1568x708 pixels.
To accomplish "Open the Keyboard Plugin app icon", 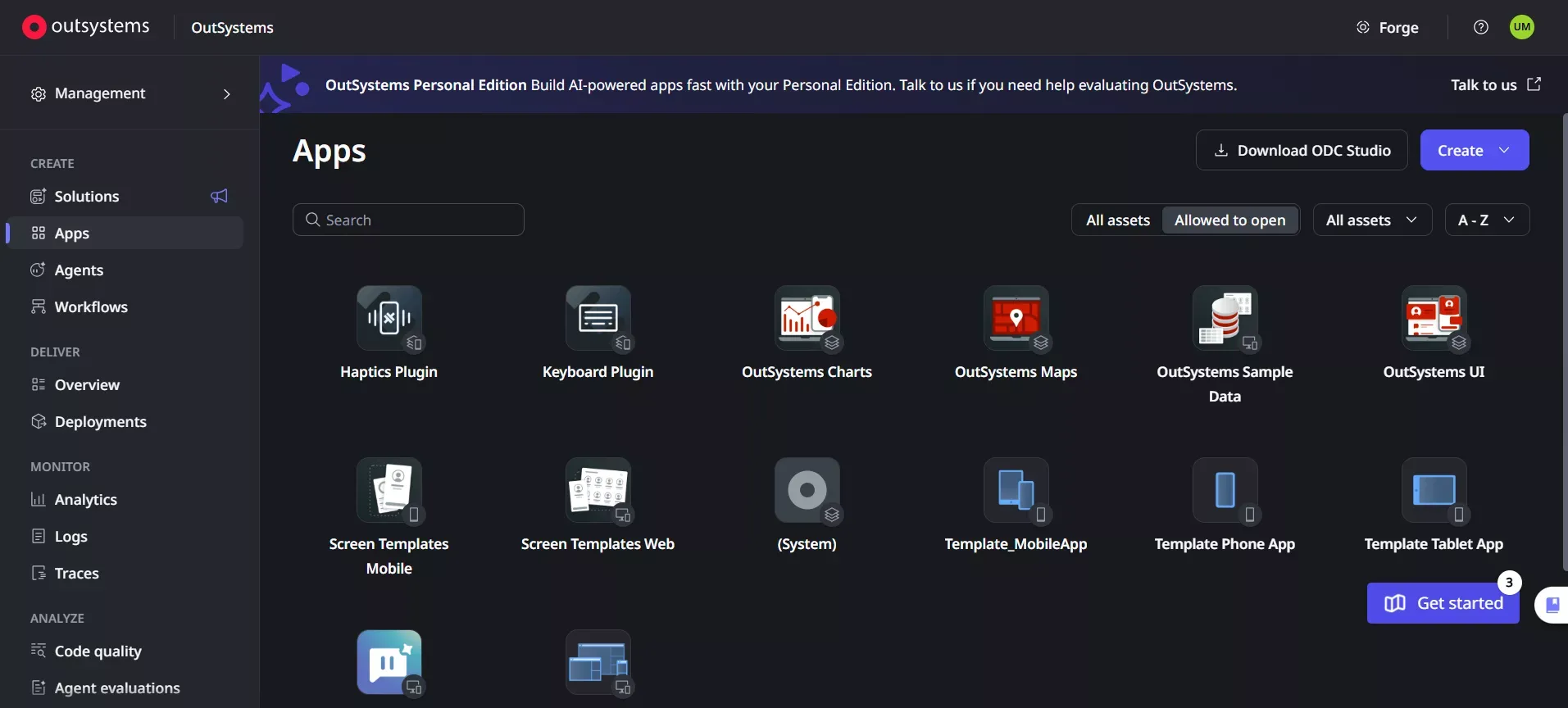I will click(598, 318).
